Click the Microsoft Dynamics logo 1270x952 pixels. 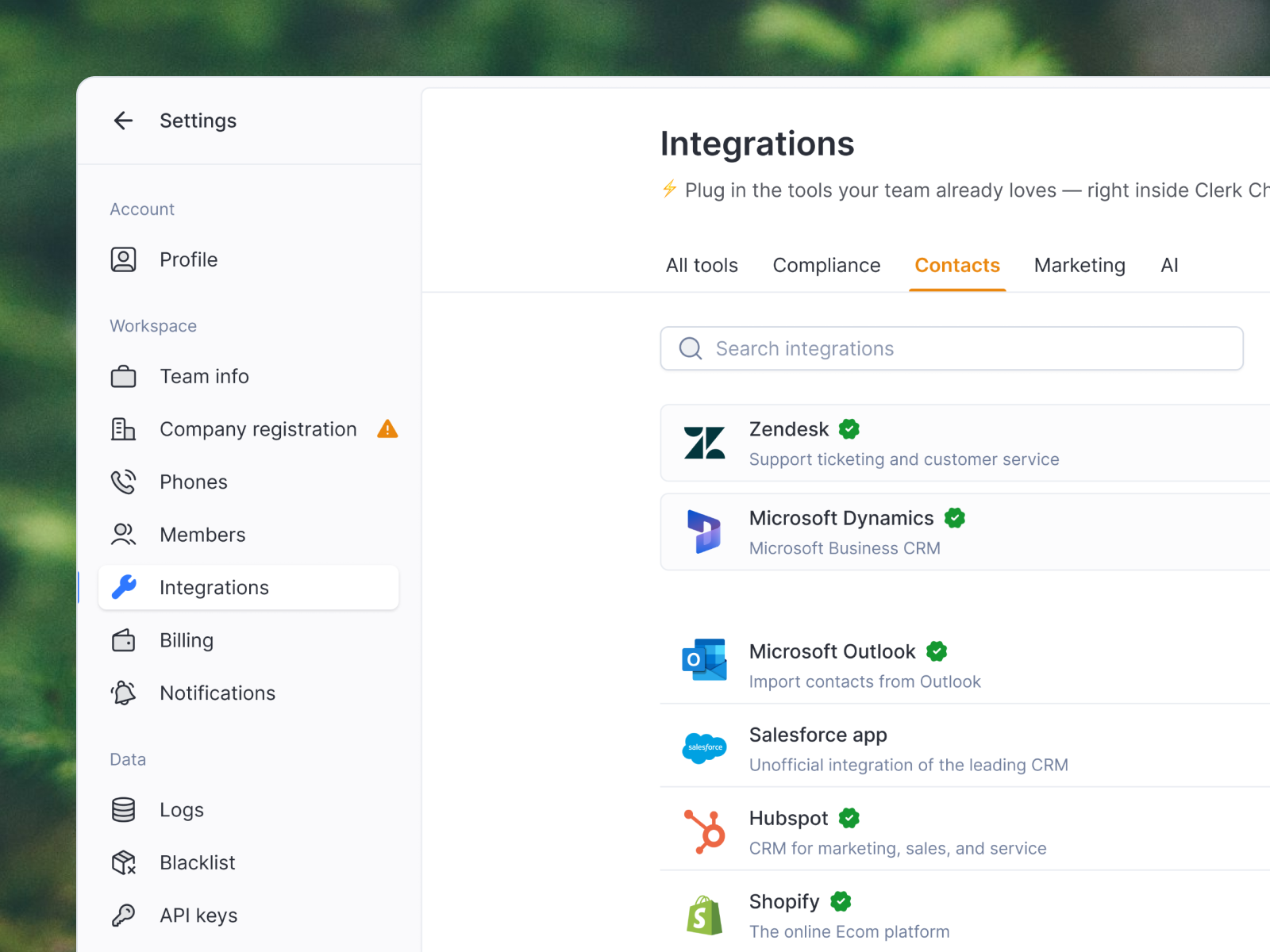point(705,532)
